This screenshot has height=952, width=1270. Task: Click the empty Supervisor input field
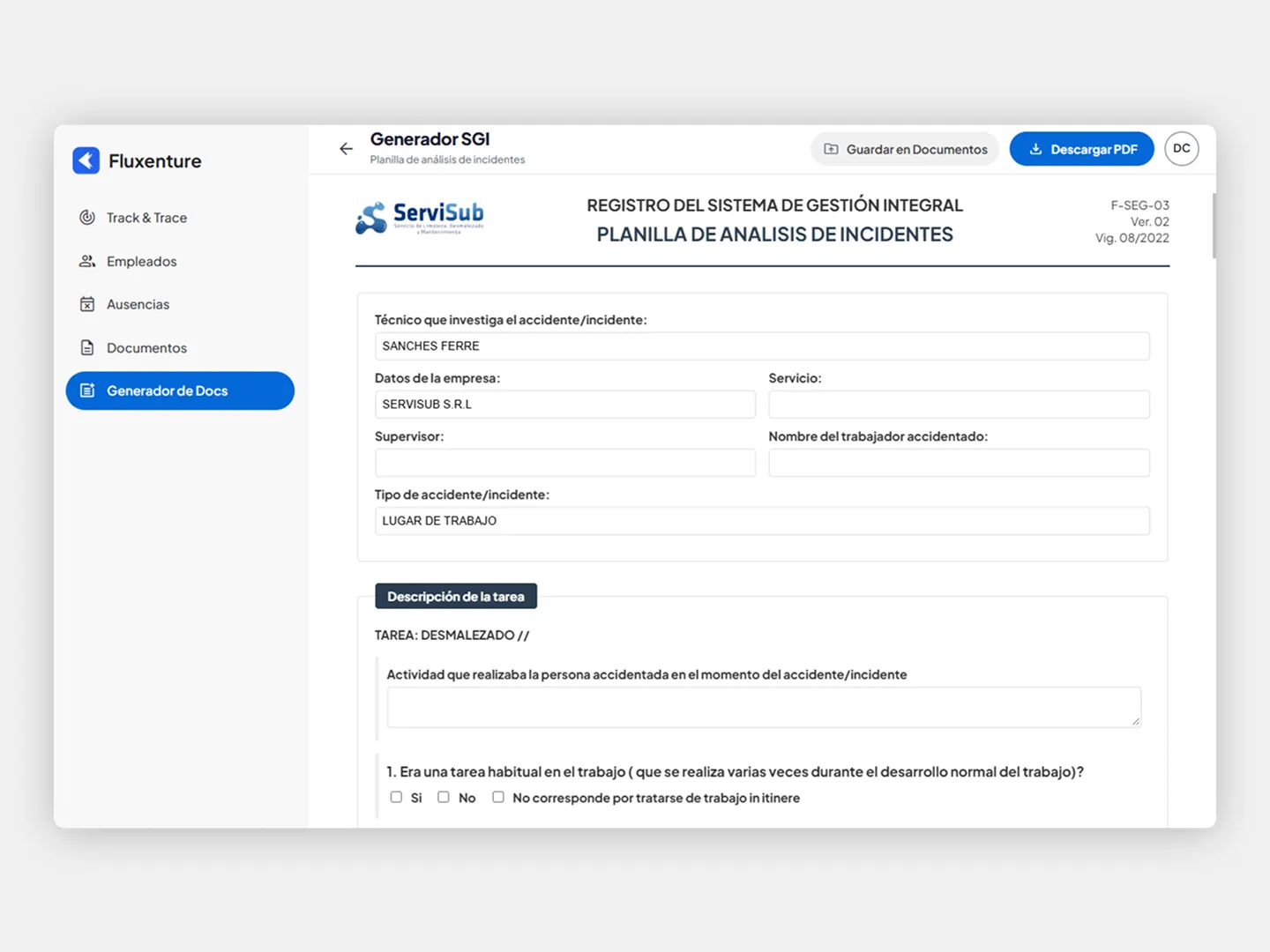tap(565, 463)
